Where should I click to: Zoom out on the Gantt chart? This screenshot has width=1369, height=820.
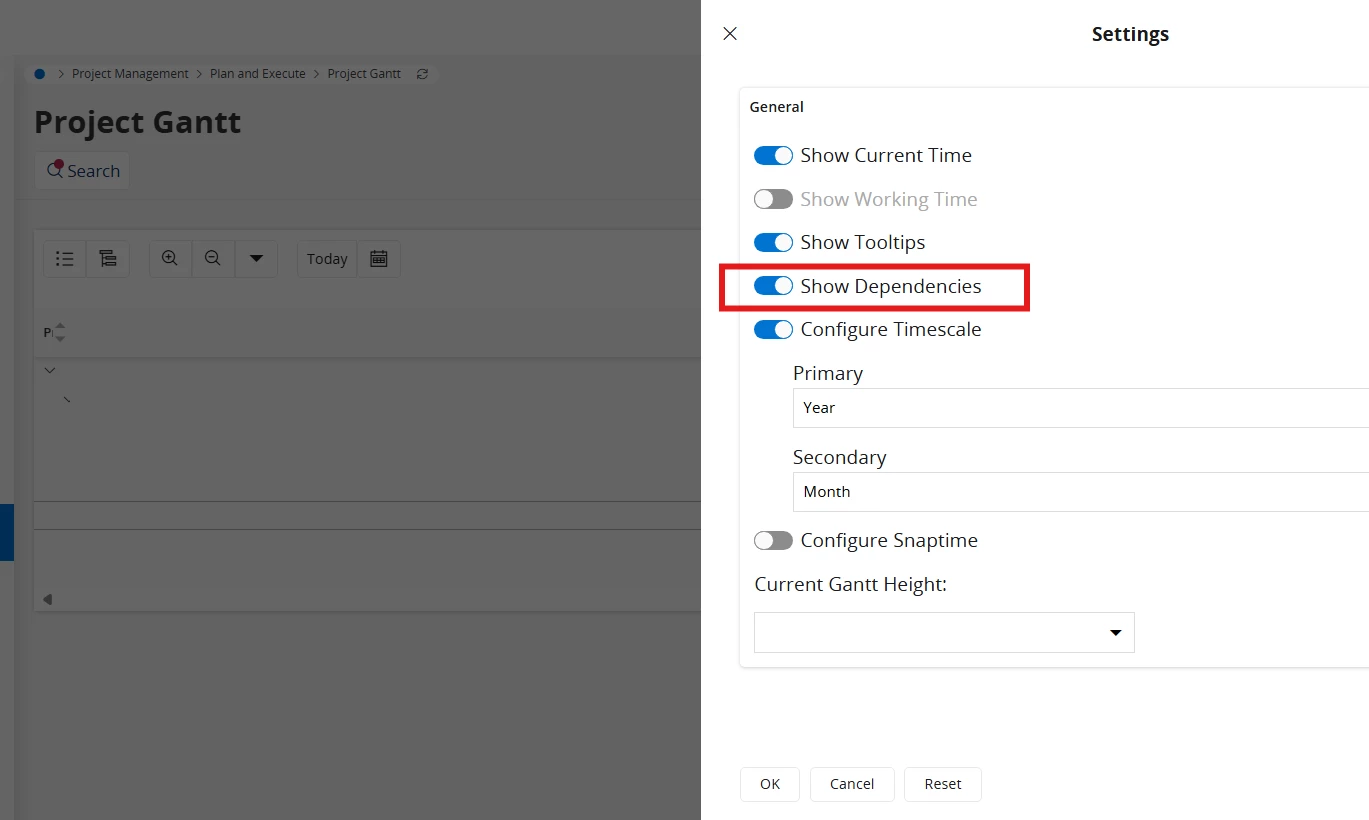tap(212, 258)
